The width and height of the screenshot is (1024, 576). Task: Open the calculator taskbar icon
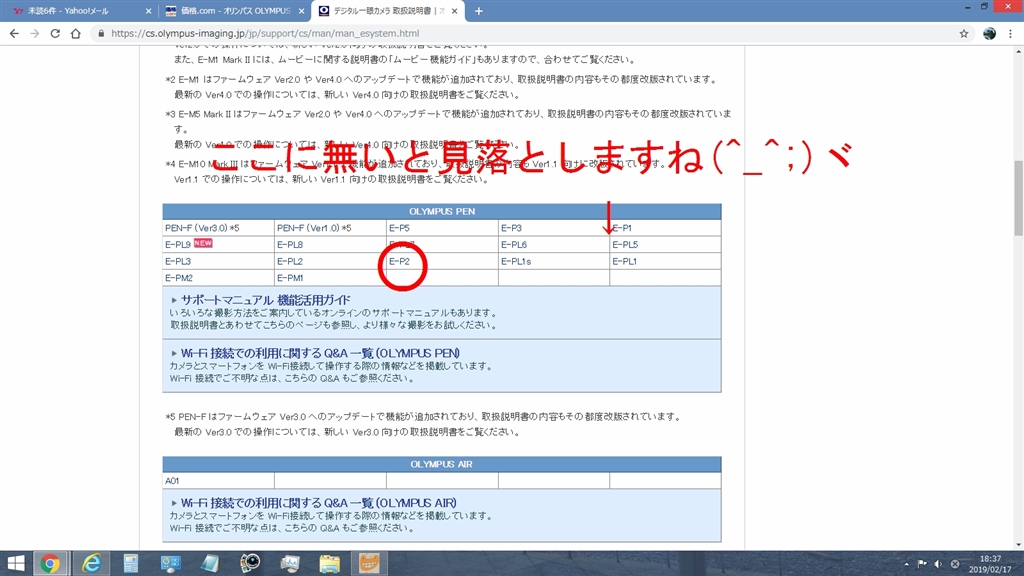[x=131, y=563]
